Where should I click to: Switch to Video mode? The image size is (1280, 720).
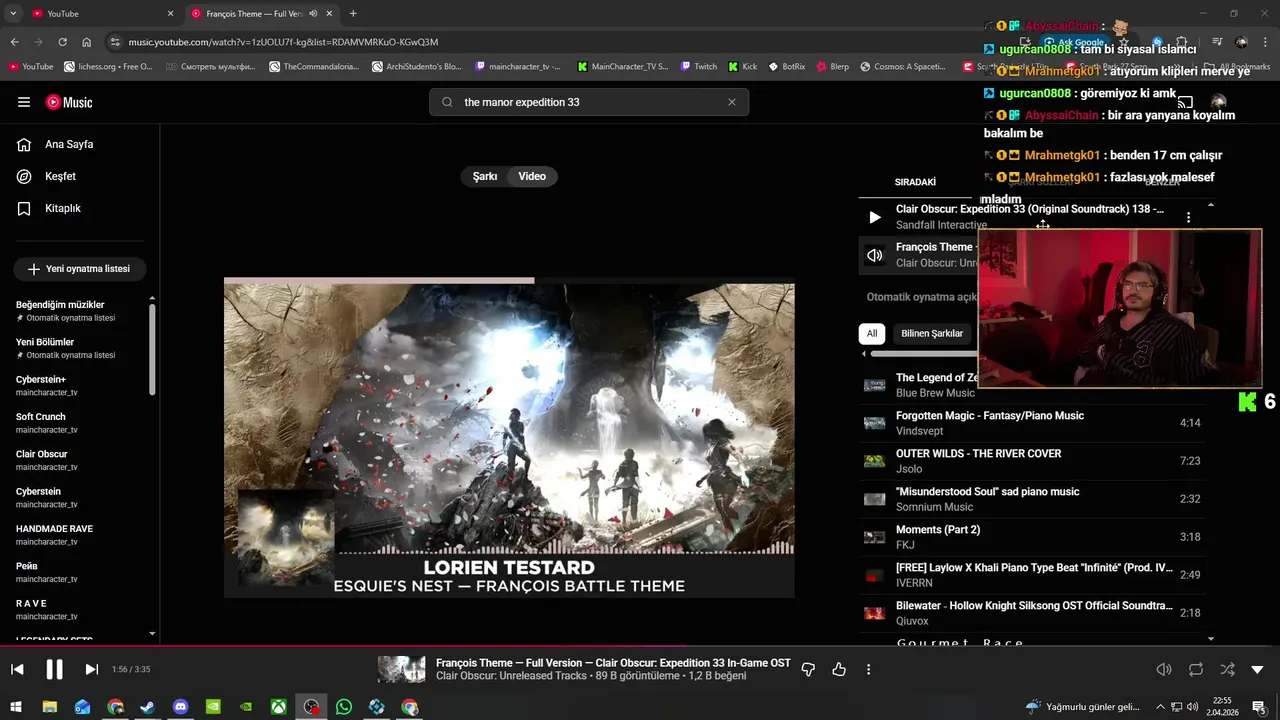click(x=532, y=176)
